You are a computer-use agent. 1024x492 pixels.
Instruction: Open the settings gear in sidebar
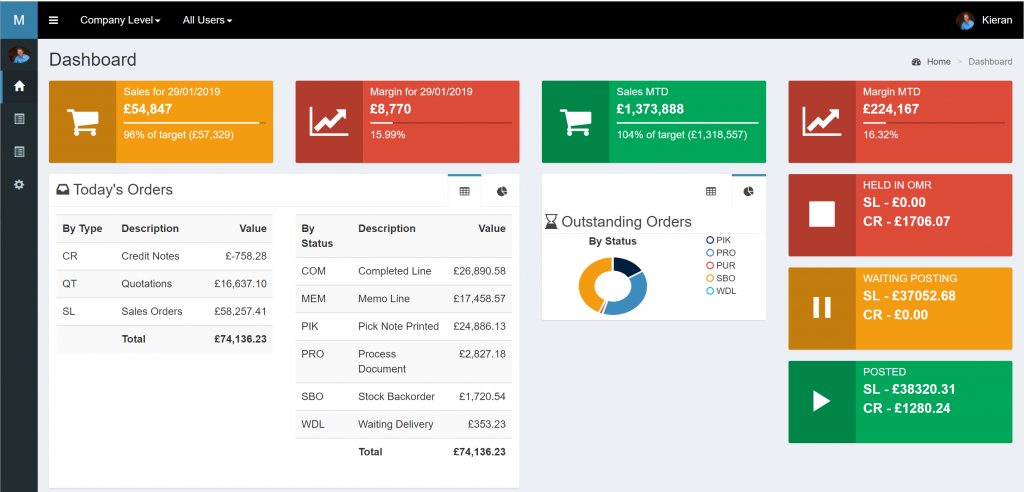point(19,185)
